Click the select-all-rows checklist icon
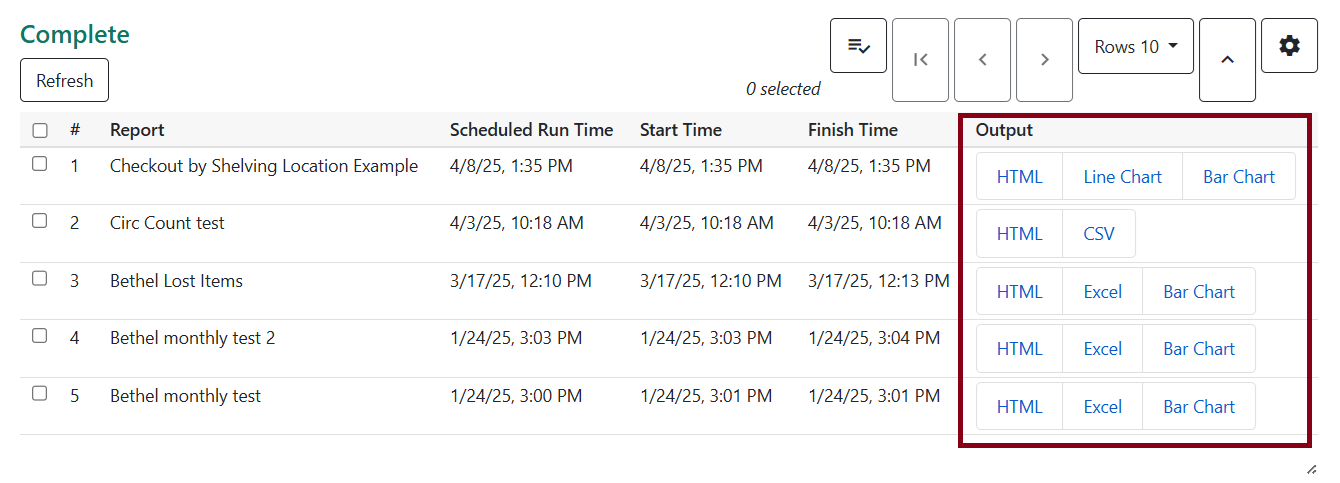The height and width of the screenshot is (483, 1340). (858, 45)
